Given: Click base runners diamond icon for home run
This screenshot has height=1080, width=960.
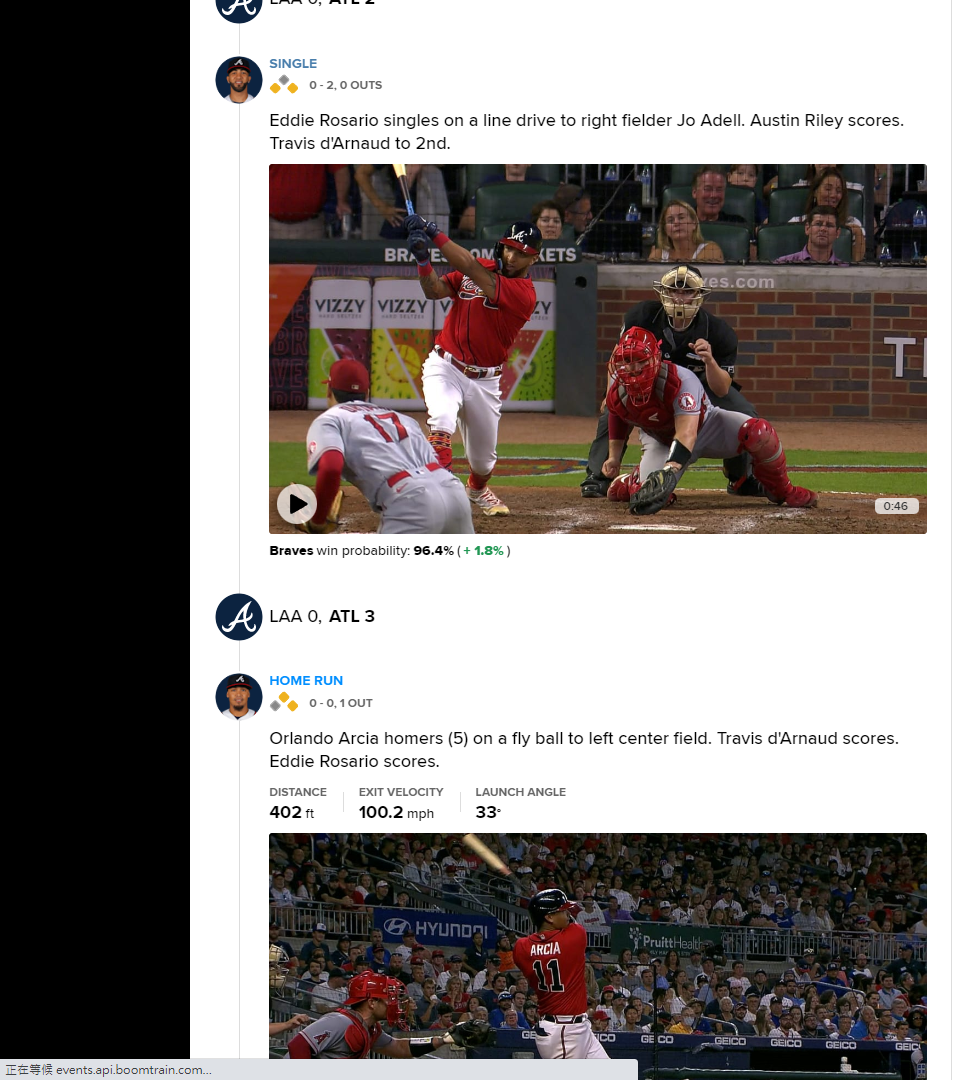Looking at the screenshot, I should (284, 703).
